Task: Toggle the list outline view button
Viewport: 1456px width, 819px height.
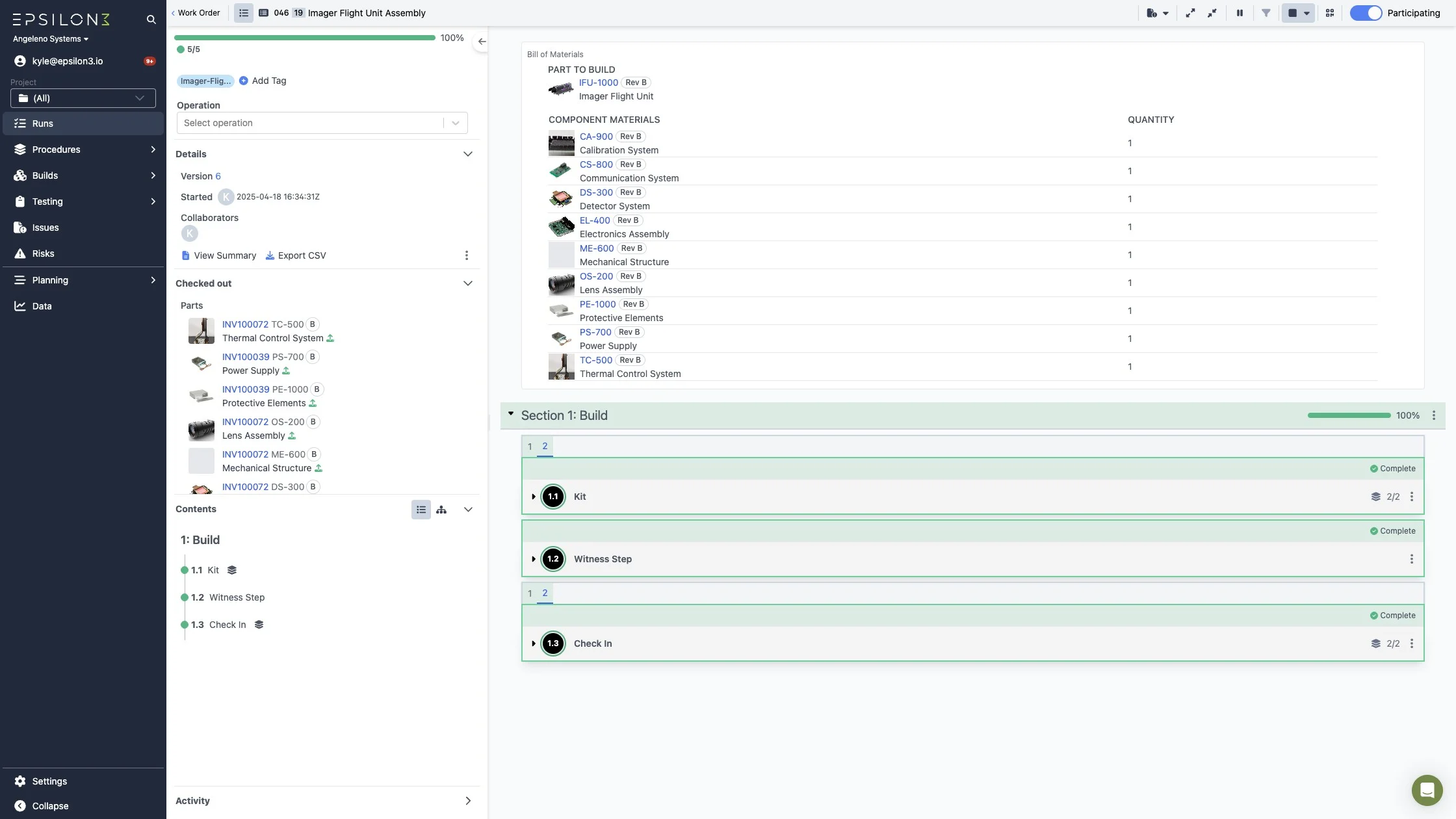Action: pyautogui.click(x=244, y=13)
